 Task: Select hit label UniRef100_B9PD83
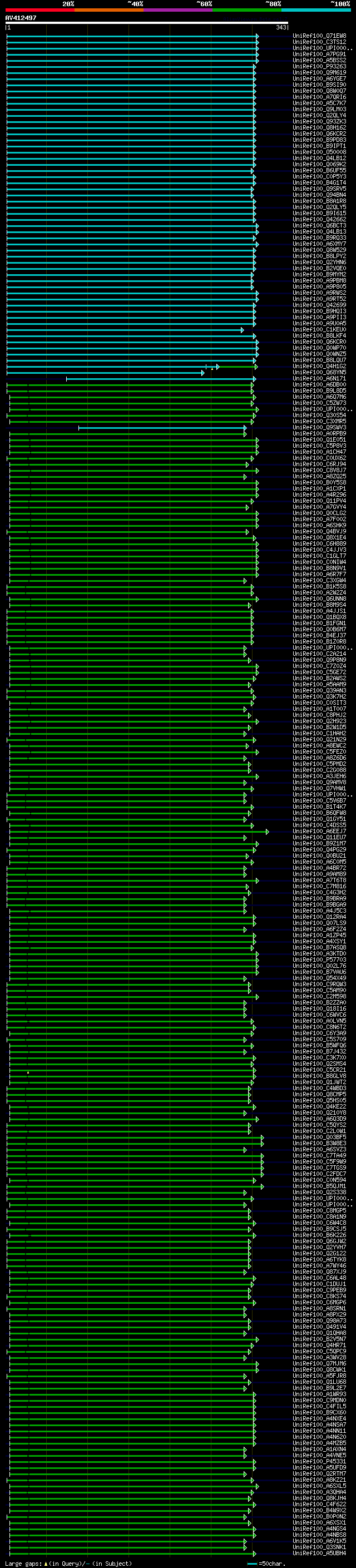[319, 140]
